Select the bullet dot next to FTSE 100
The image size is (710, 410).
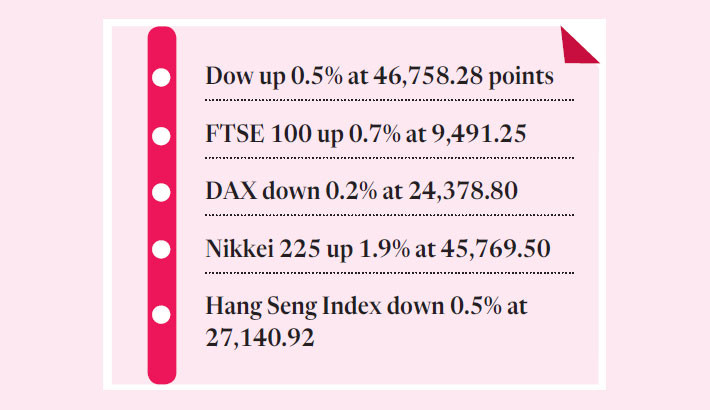point(161,133)
